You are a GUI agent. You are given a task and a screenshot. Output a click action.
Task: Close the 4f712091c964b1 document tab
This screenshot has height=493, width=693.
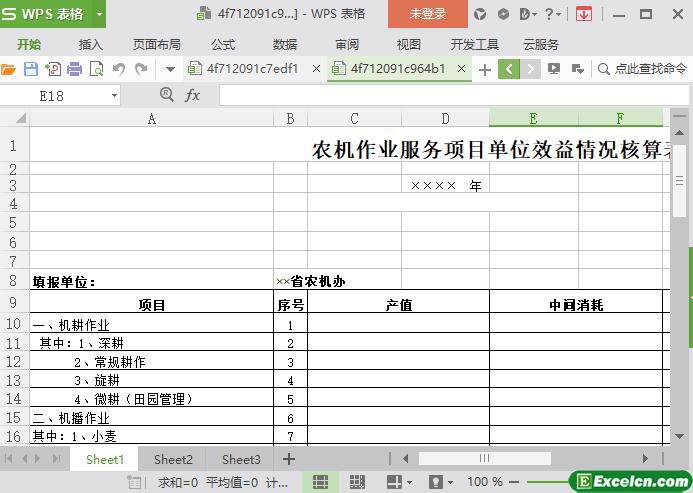461,69
